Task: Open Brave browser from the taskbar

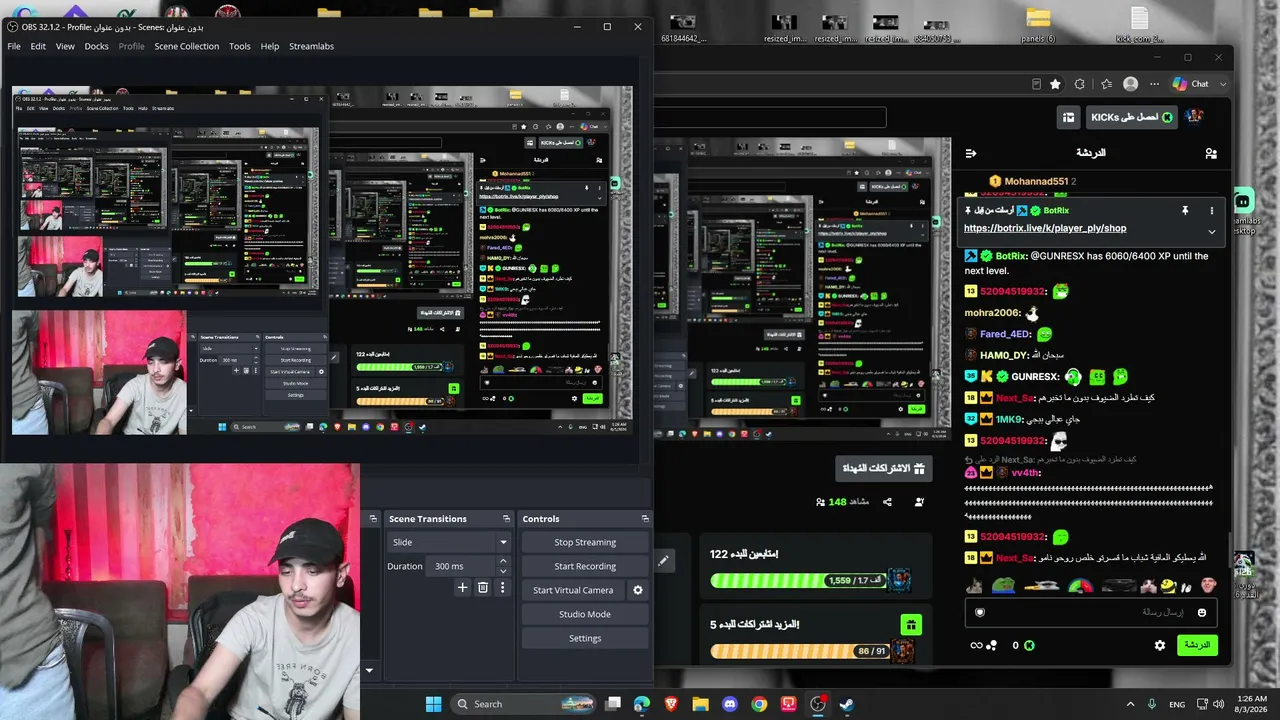Action: (x=671, y=704)
